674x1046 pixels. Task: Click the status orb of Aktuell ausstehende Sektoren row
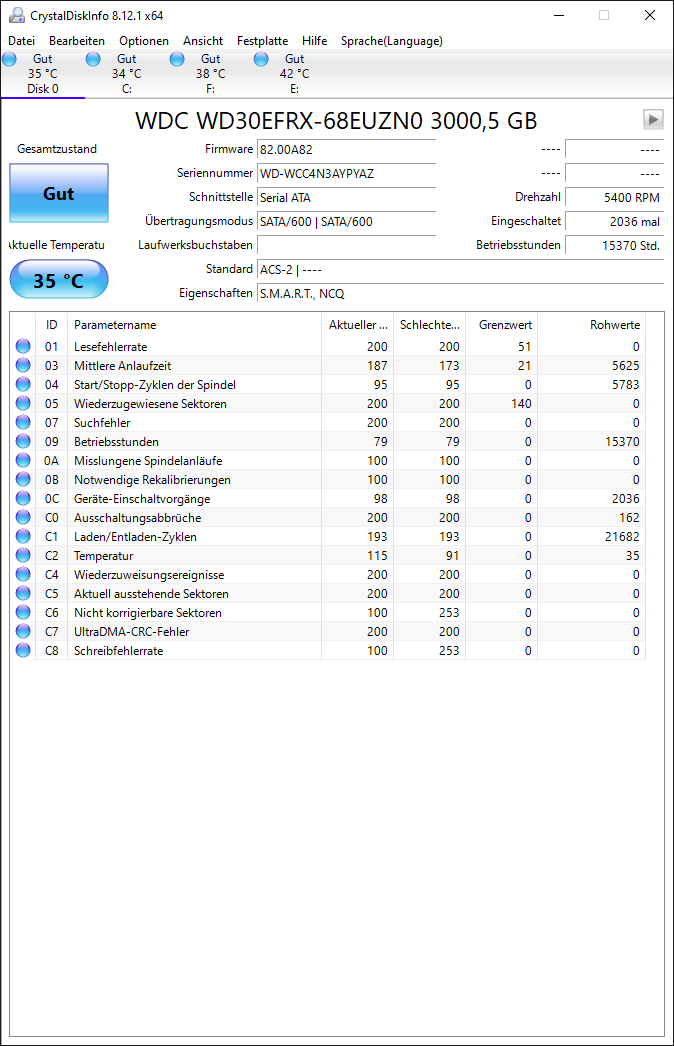23,593
